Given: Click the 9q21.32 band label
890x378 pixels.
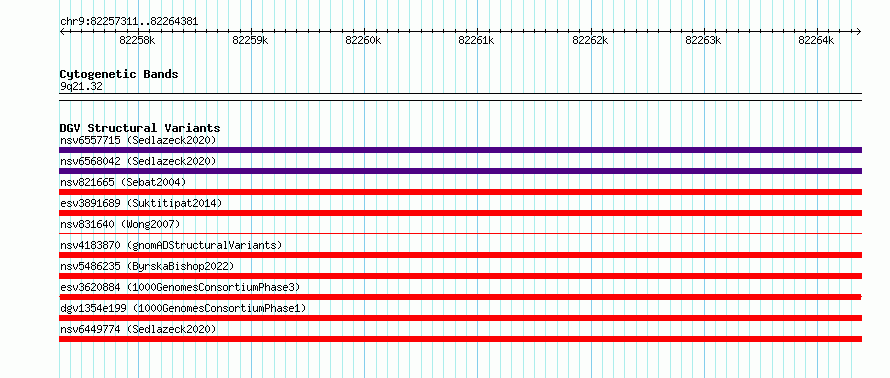Looking at the screenshot, I should pos(81,87).
